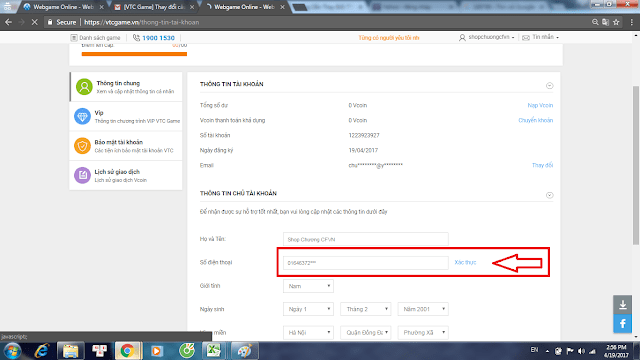Click the Vip diamond icon
This screenshot has width=640, height=360.
pos(82,116)
